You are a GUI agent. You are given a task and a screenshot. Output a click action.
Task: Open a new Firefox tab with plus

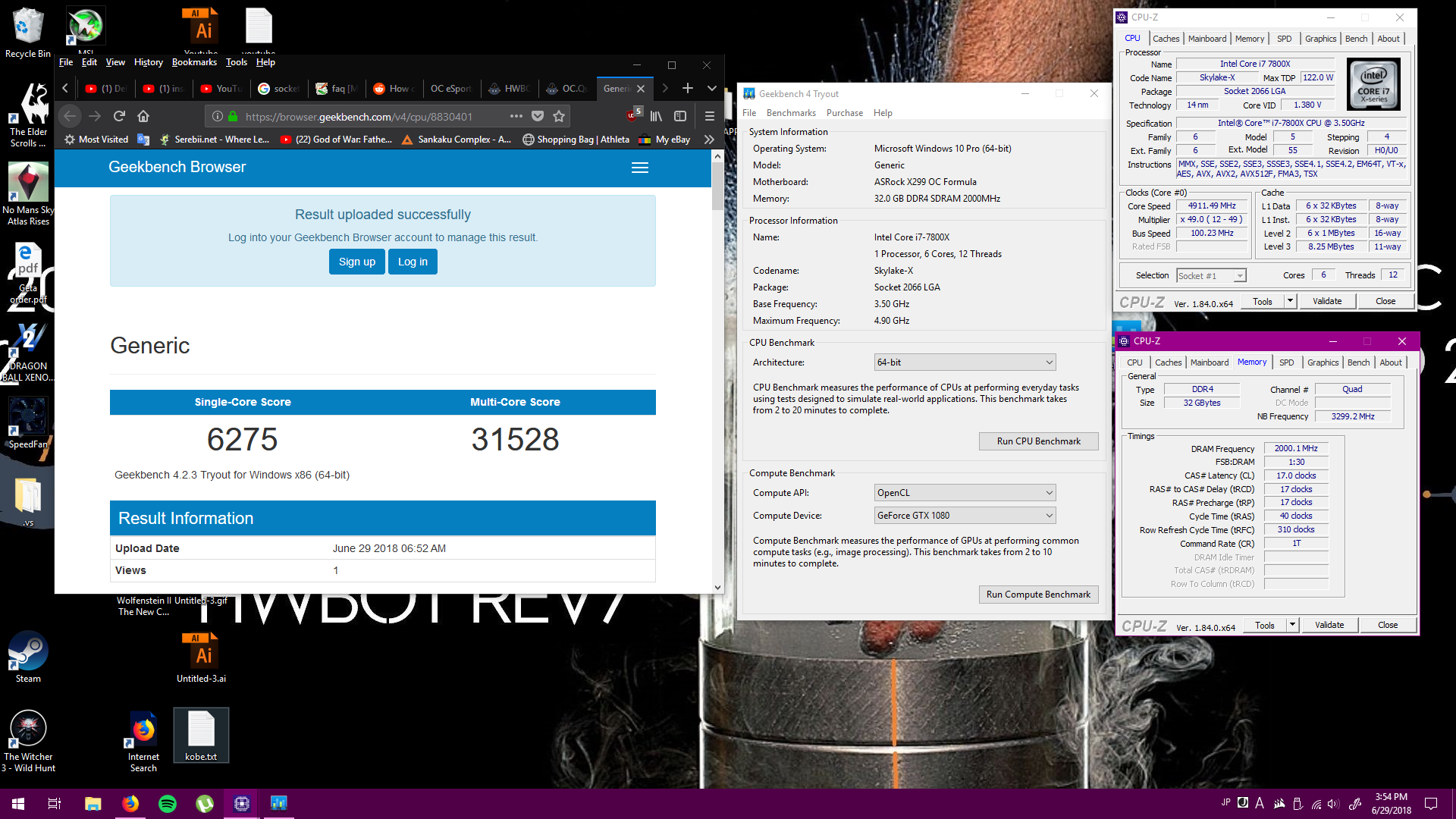point(688,89)
